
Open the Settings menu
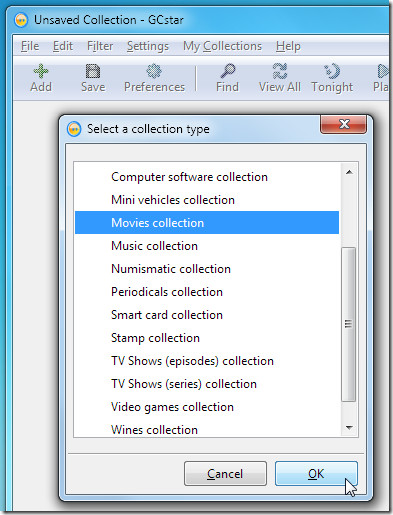pyautogui.click(x=148, y=46)
